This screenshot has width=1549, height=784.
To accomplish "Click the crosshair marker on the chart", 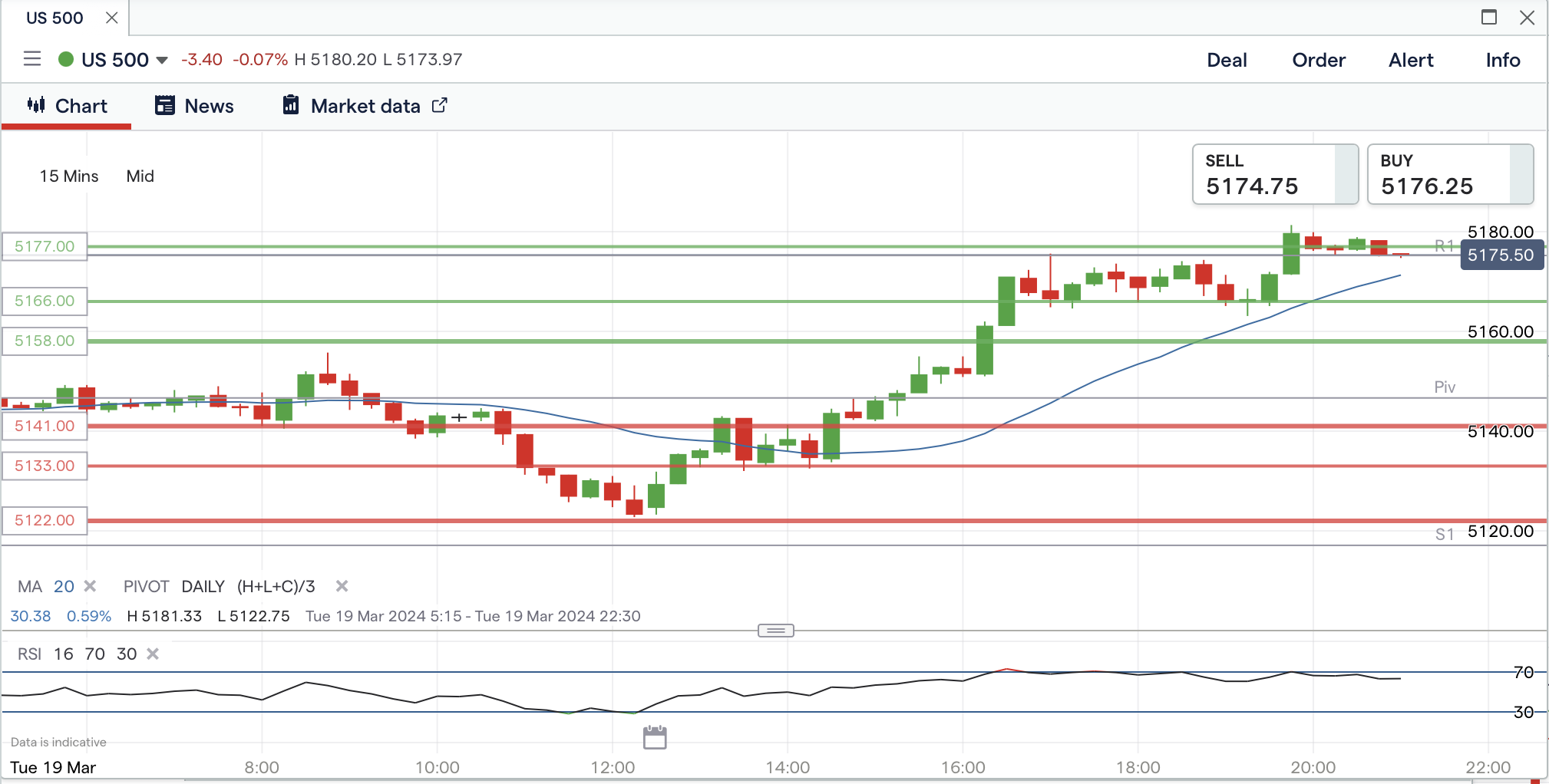I will pyautogui.click(x=459, y=417).
